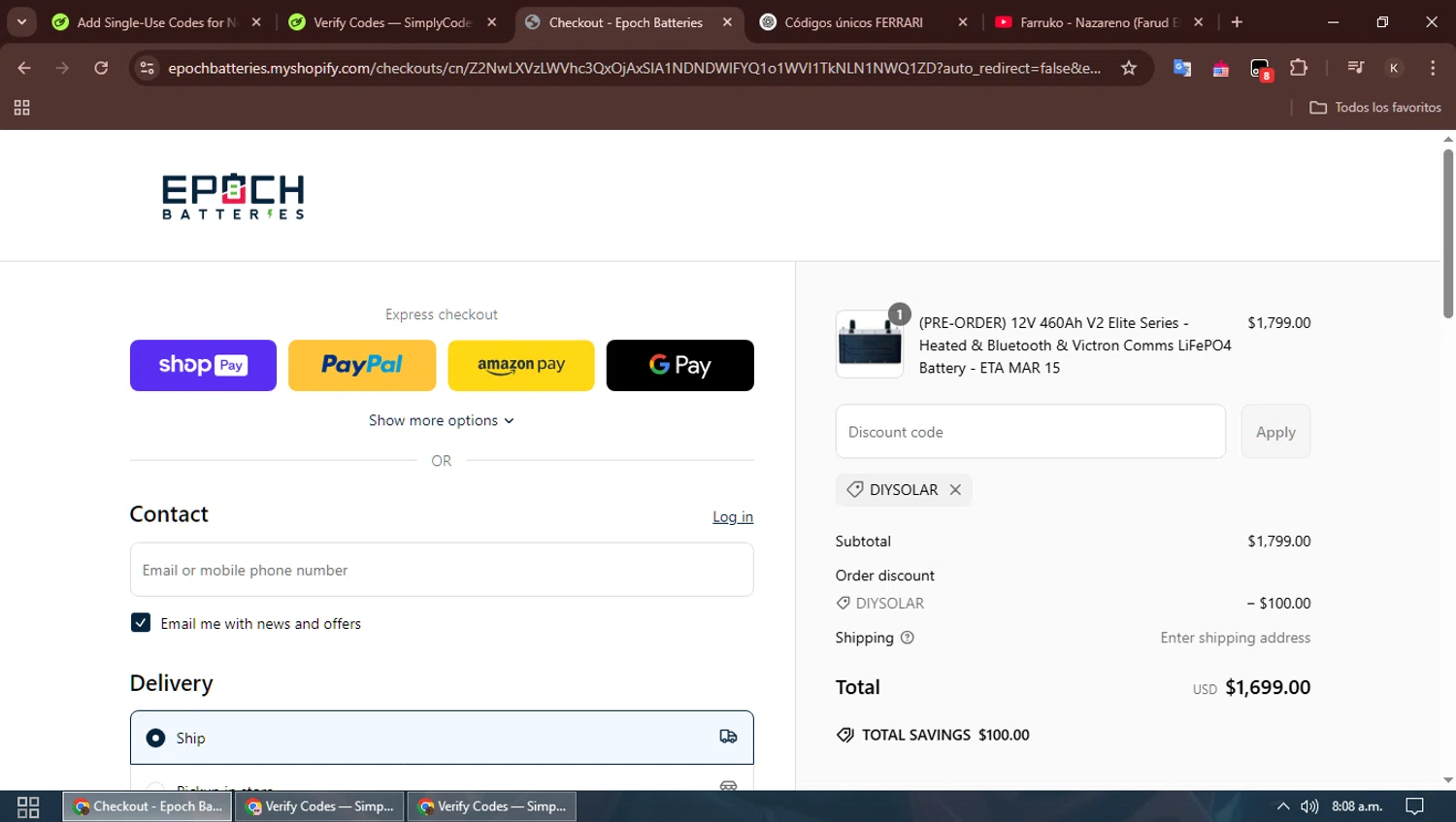Viewport: 1456px width, 822px height.
Task: Switch to Códigos únicos FERRARI tab
Action: click(854, 22)
